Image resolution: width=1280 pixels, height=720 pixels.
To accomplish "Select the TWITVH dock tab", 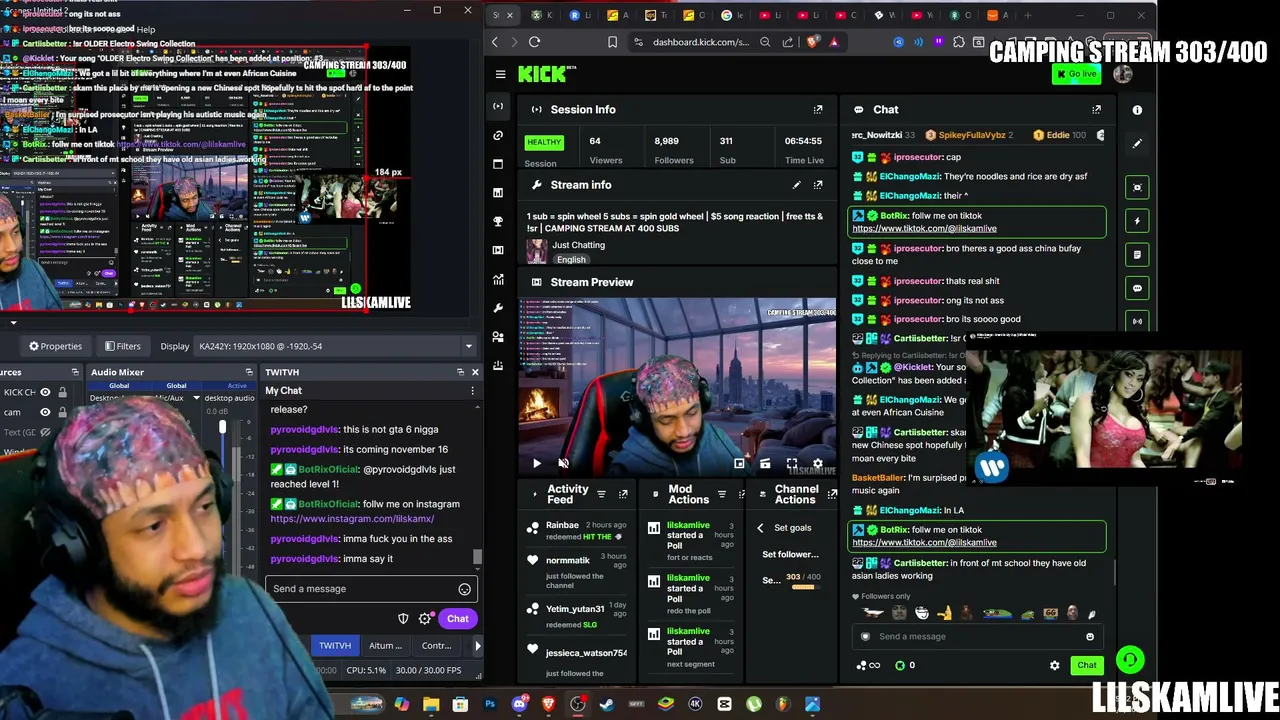I will [335, 646].
